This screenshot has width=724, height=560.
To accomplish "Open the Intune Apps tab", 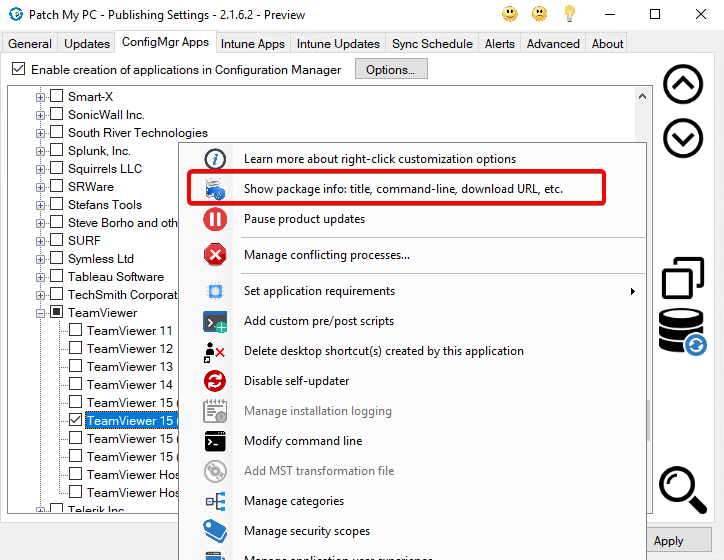I will pos(253,44).
